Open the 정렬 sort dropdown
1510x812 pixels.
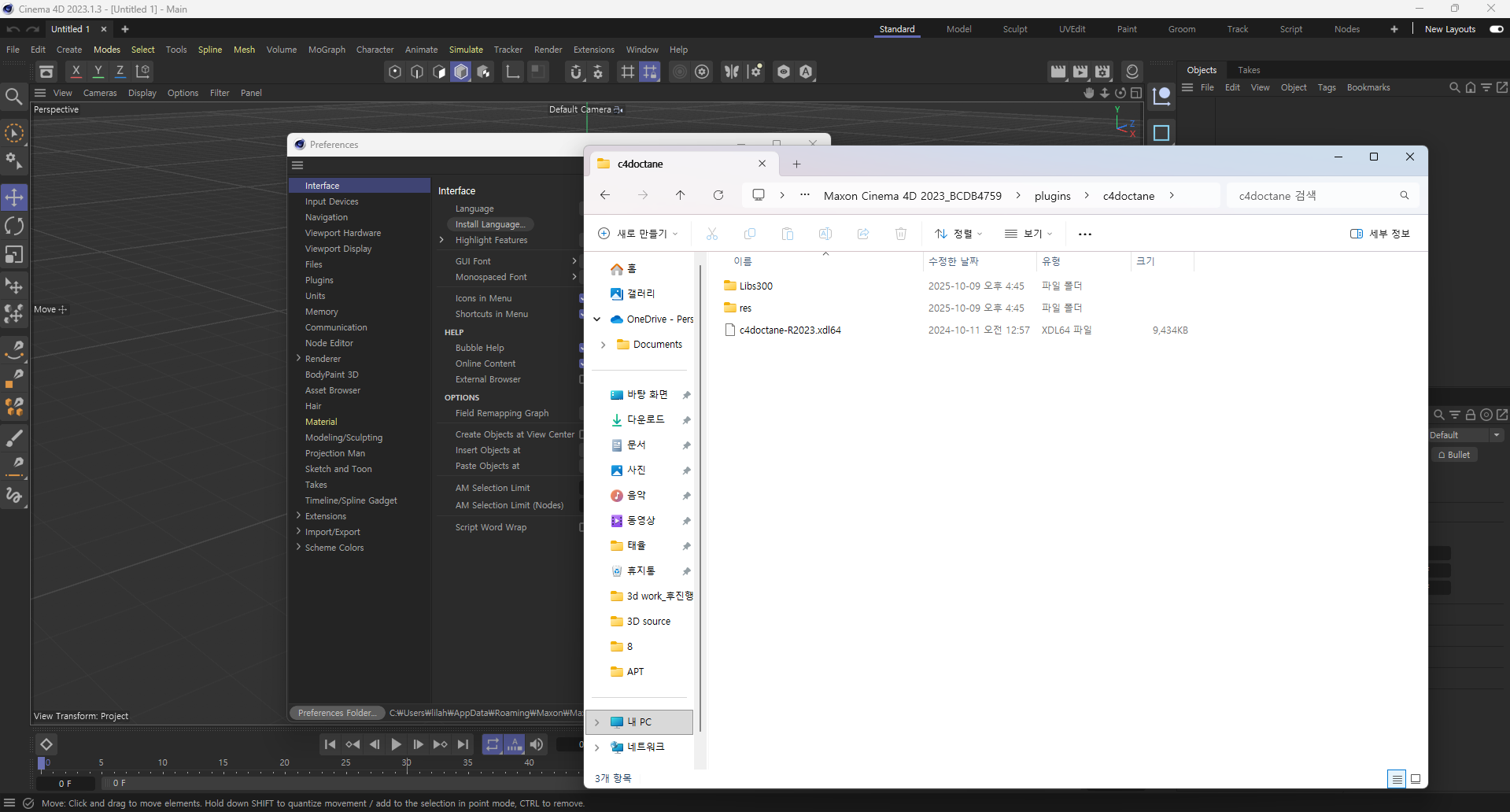tap(958, 234)
